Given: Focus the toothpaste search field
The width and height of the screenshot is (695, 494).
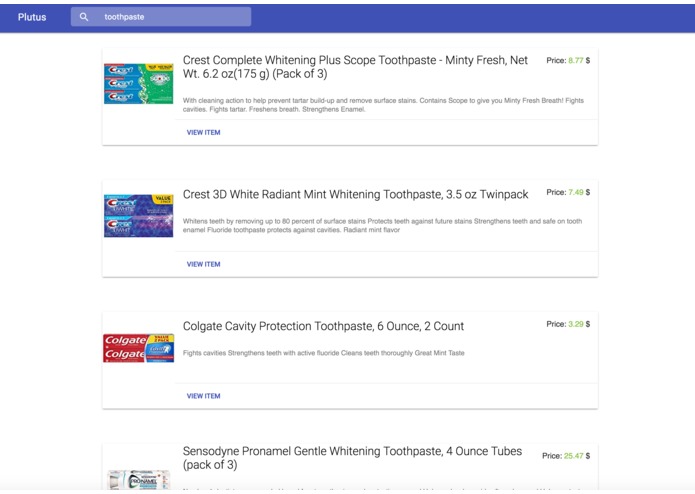Looking at the screenshot, I should (161, 17).
